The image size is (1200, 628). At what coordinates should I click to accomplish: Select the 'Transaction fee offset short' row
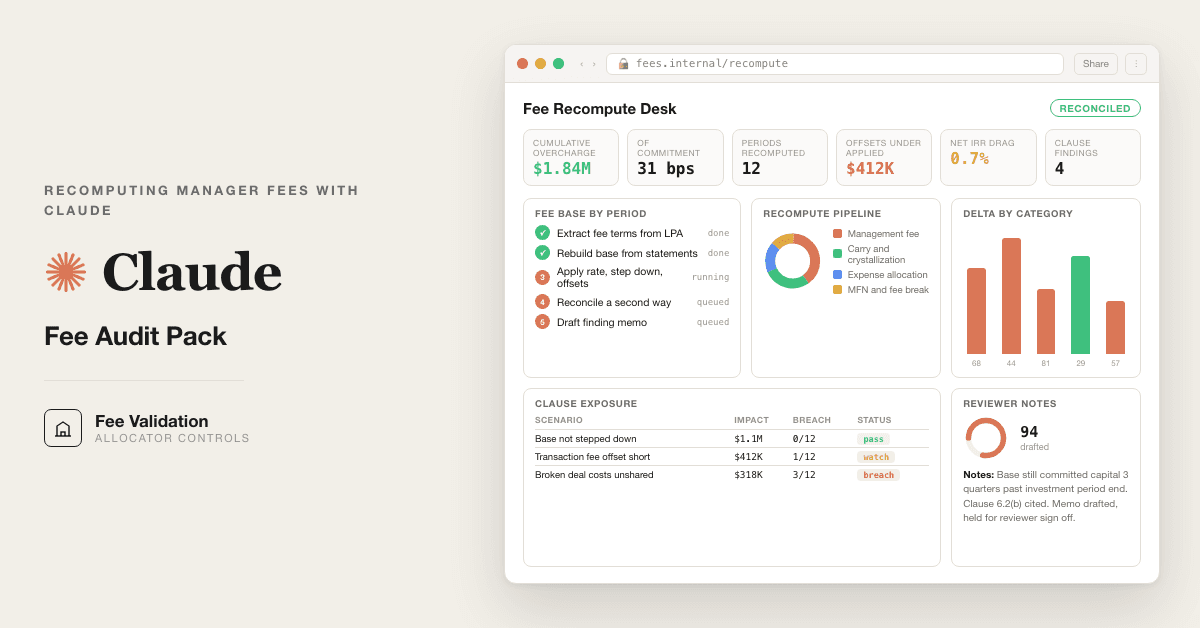732,457
